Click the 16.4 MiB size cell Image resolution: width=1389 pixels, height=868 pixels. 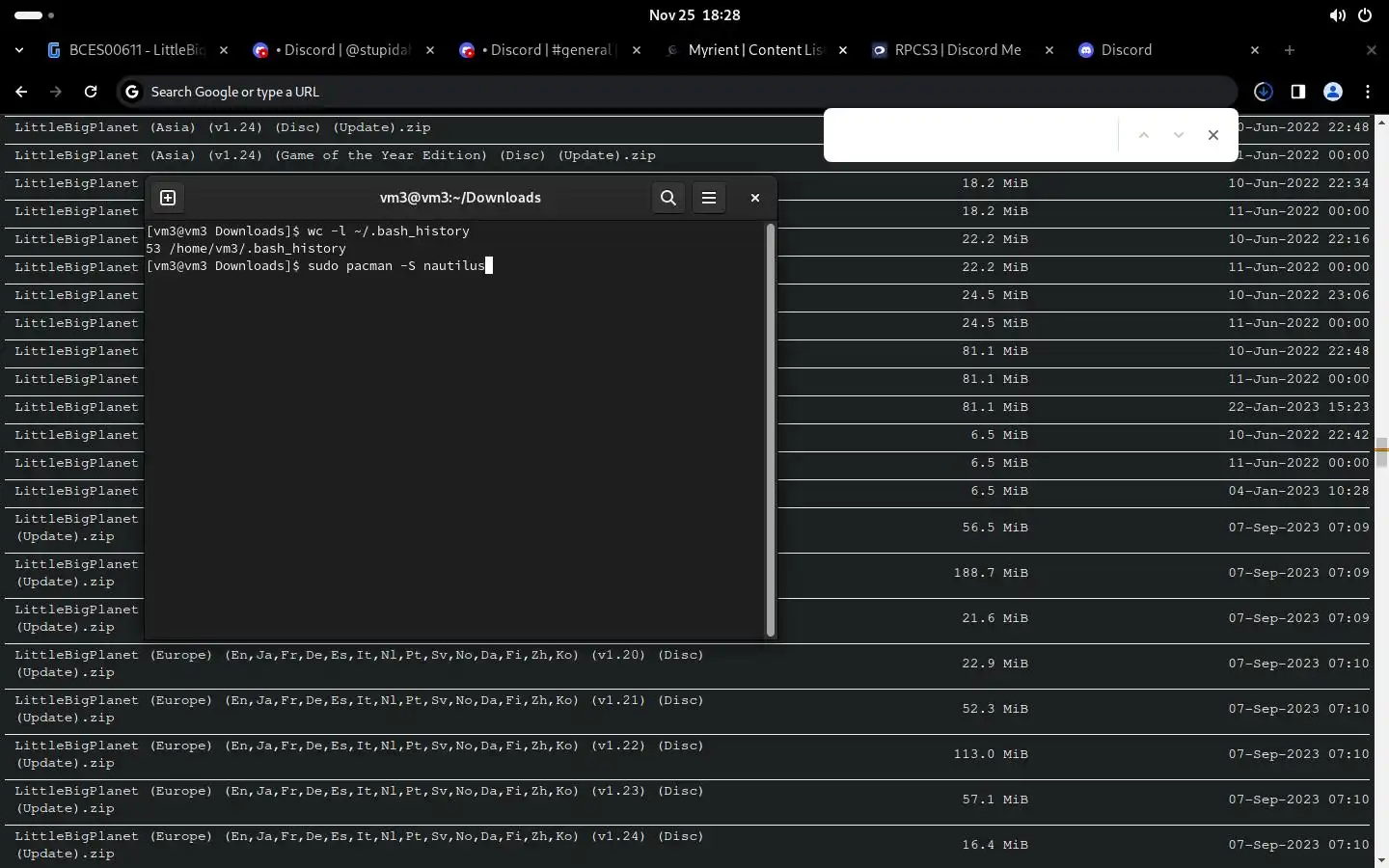[x=994, y=845]
